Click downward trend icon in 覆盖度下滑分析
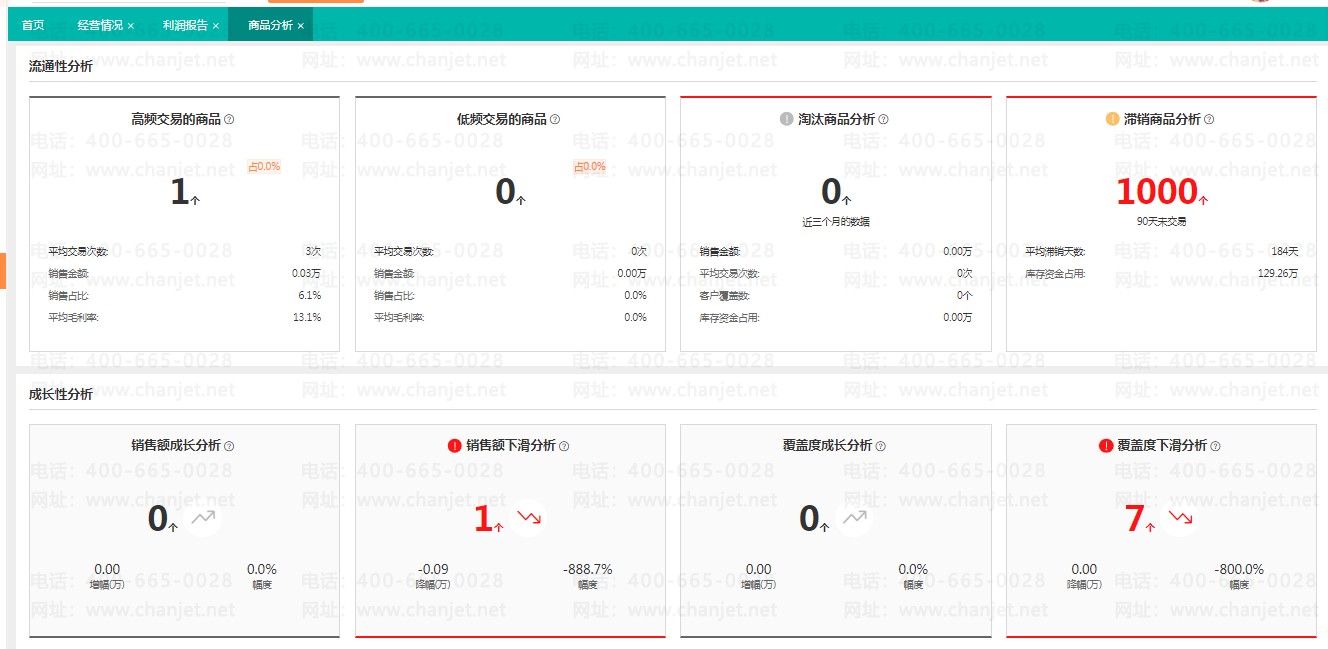This screenshot has width=1328, height=649. [1181, 518]
